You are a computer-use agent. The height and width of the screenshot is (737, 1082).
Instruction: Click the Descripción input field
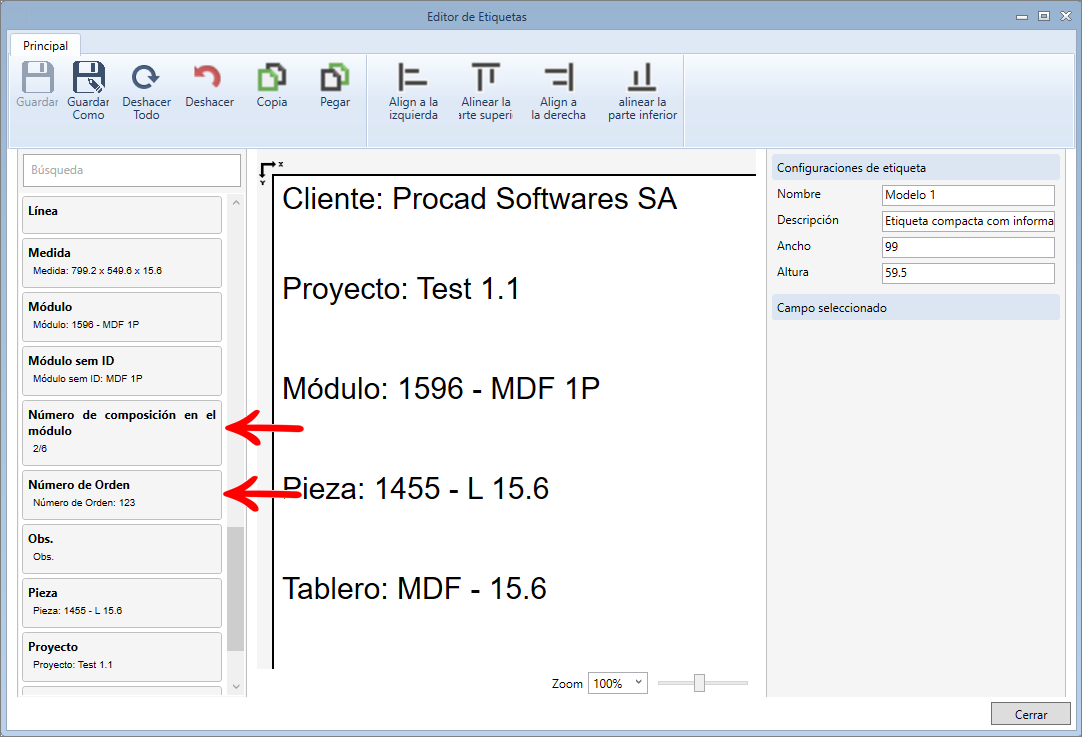(968, 222)
